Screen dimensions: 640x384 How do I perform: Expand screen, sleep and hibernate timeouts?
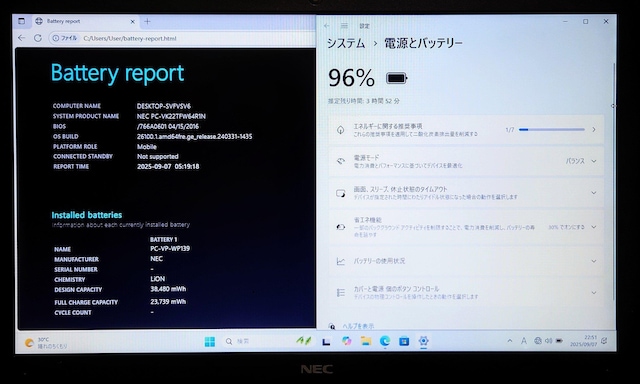tap(466, 193)
